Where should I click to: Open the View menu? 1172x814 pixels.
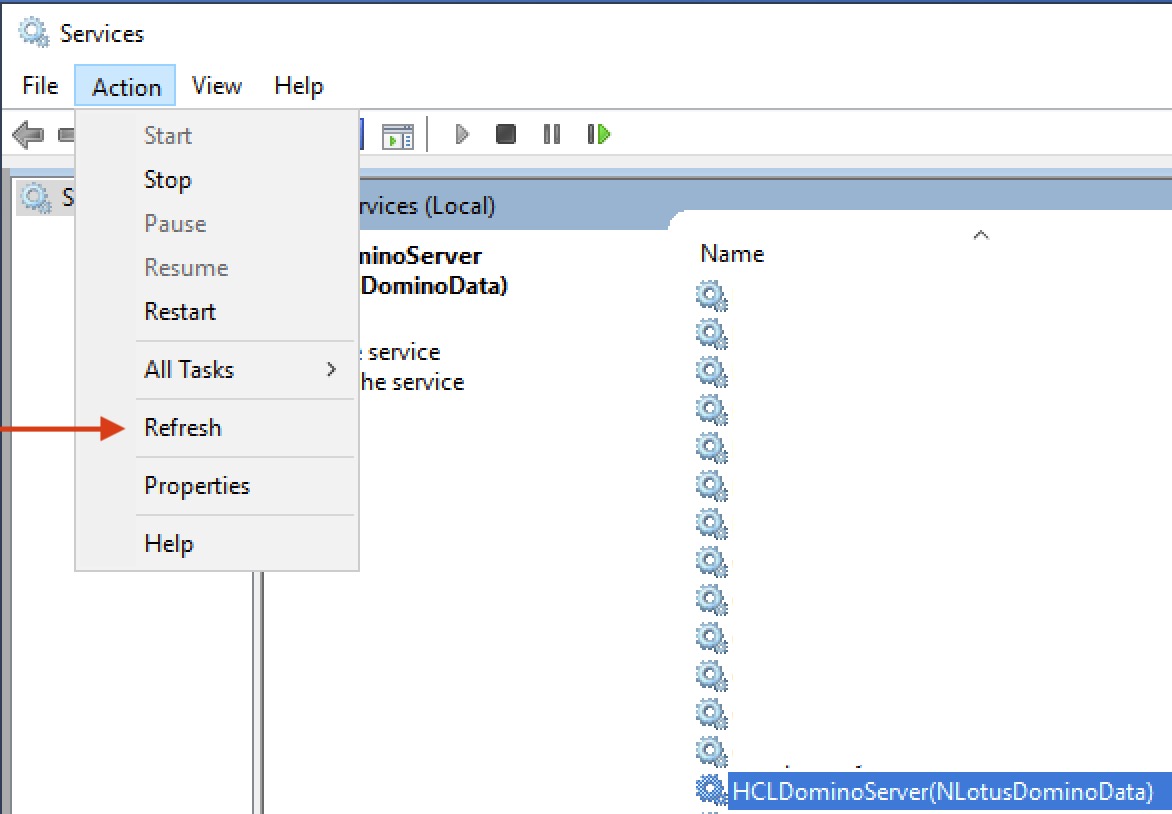click(x=217, y=86)
